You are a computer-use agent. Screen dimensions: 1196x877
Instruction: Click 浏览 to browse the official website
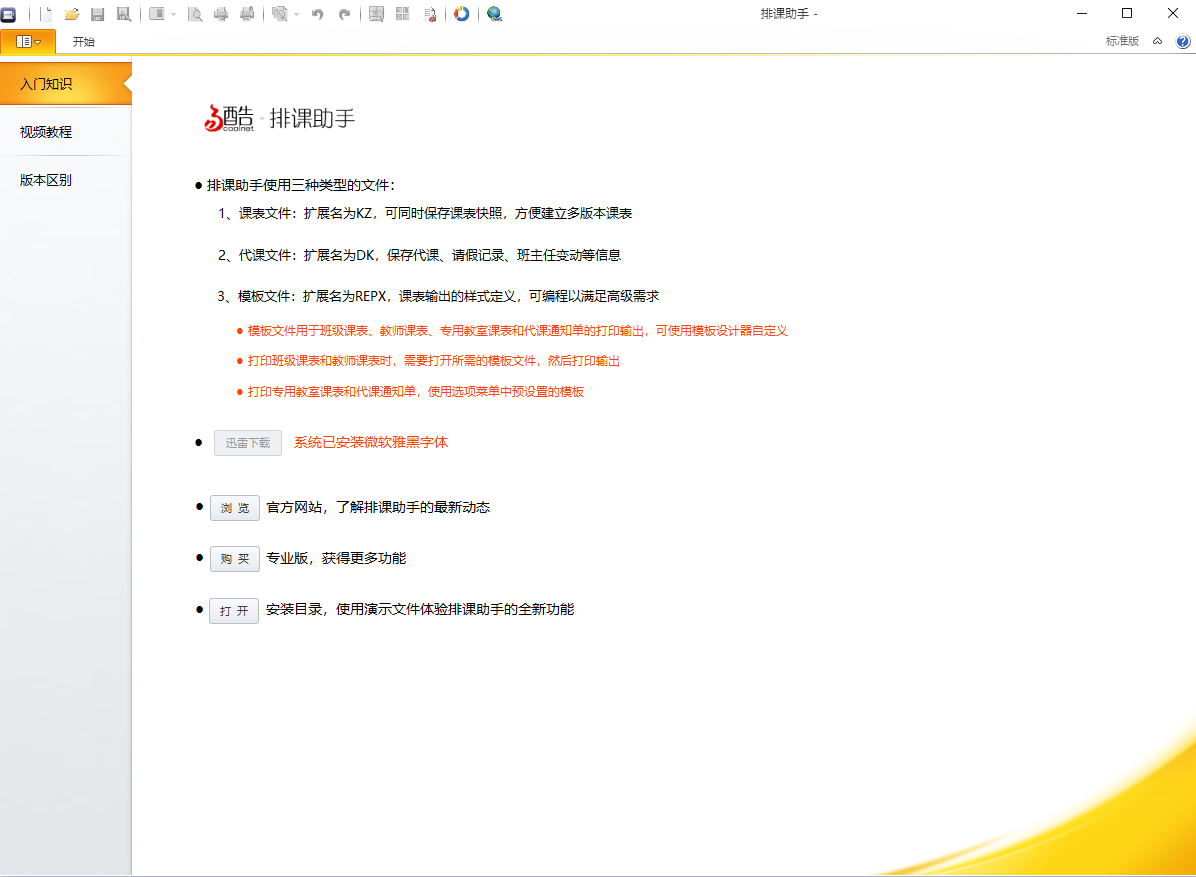point(234,508)
